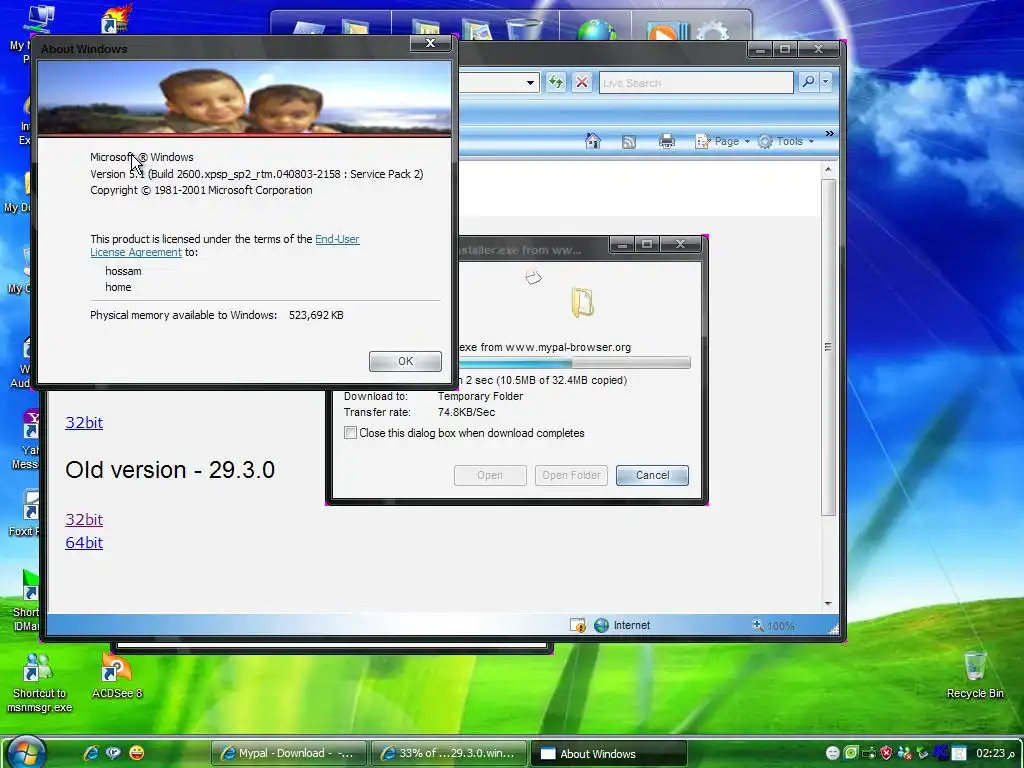This screenshot has height=768, width=1024.
Task: Click the user name hossam
Action: pos(123,271)
